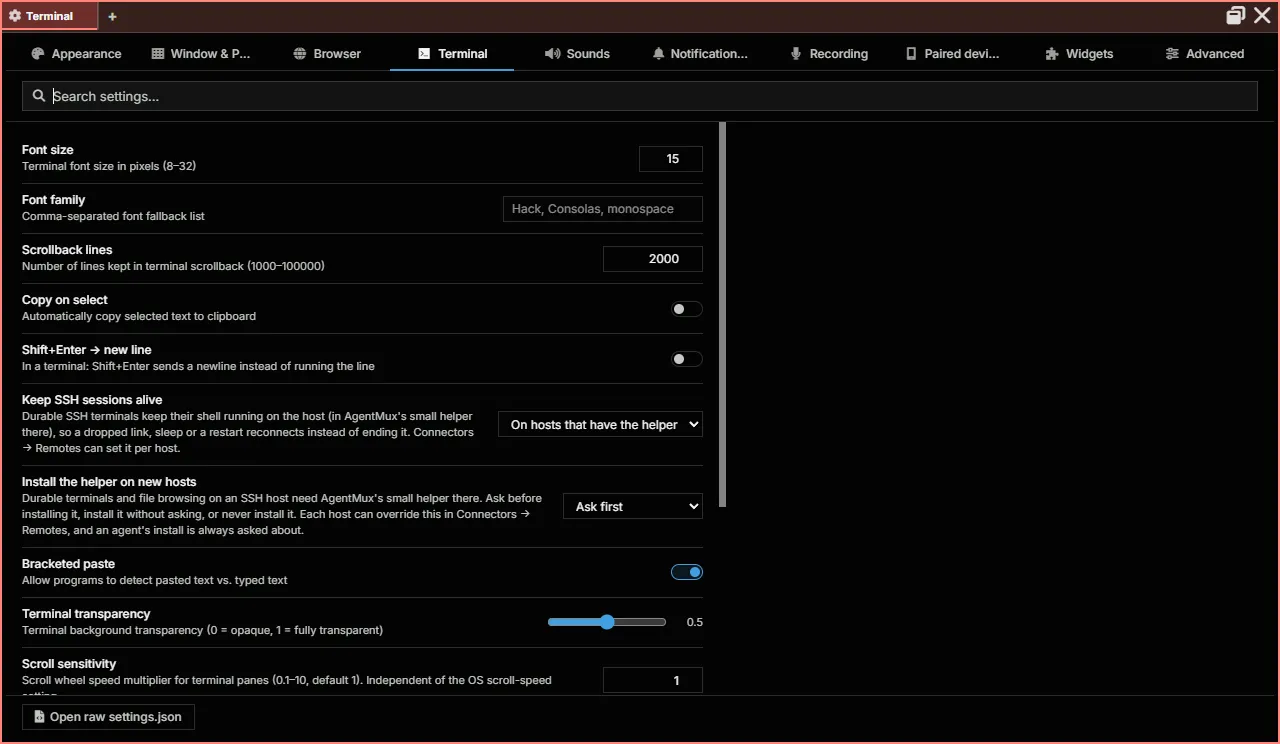Switch to the Terminal settings tab
1280x744 pixels.
(x=452, y=54)
